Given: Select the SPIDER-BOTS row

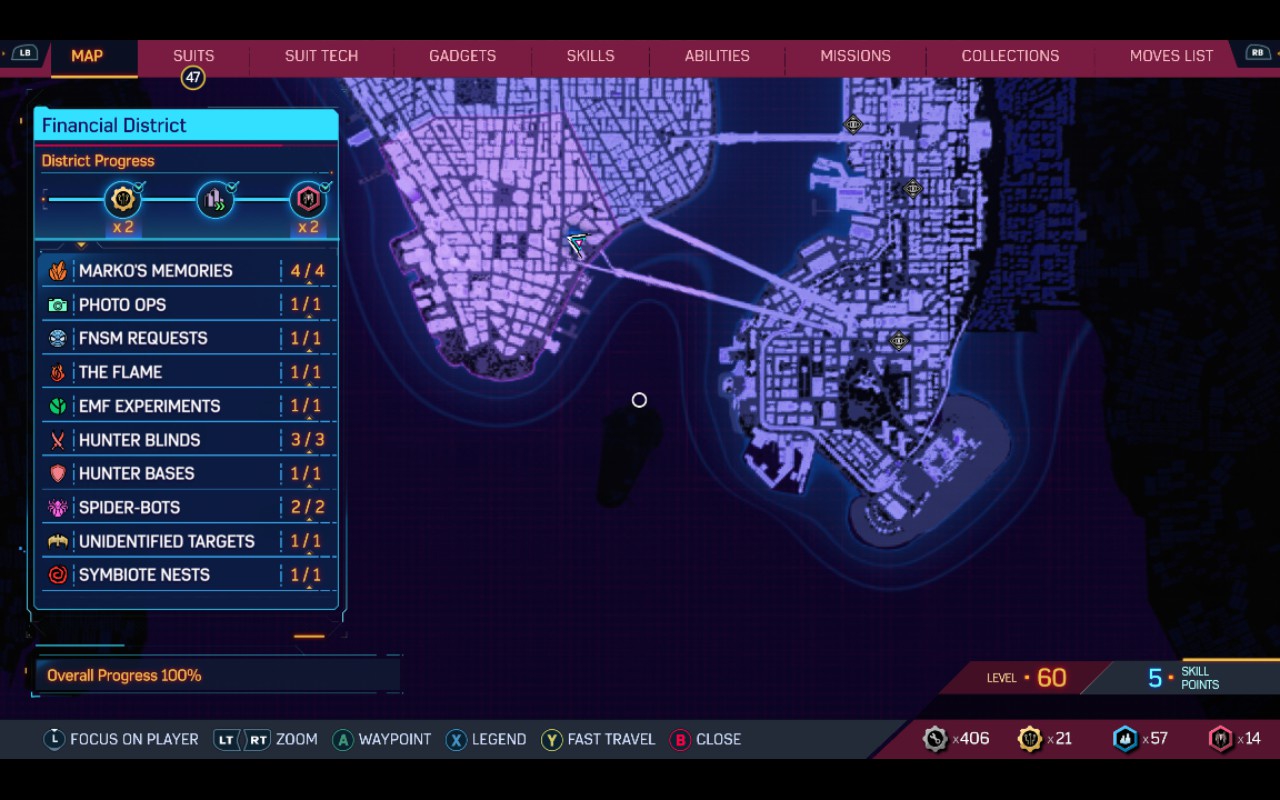Looking at the screenshot, I should click(x=187, y=507).
